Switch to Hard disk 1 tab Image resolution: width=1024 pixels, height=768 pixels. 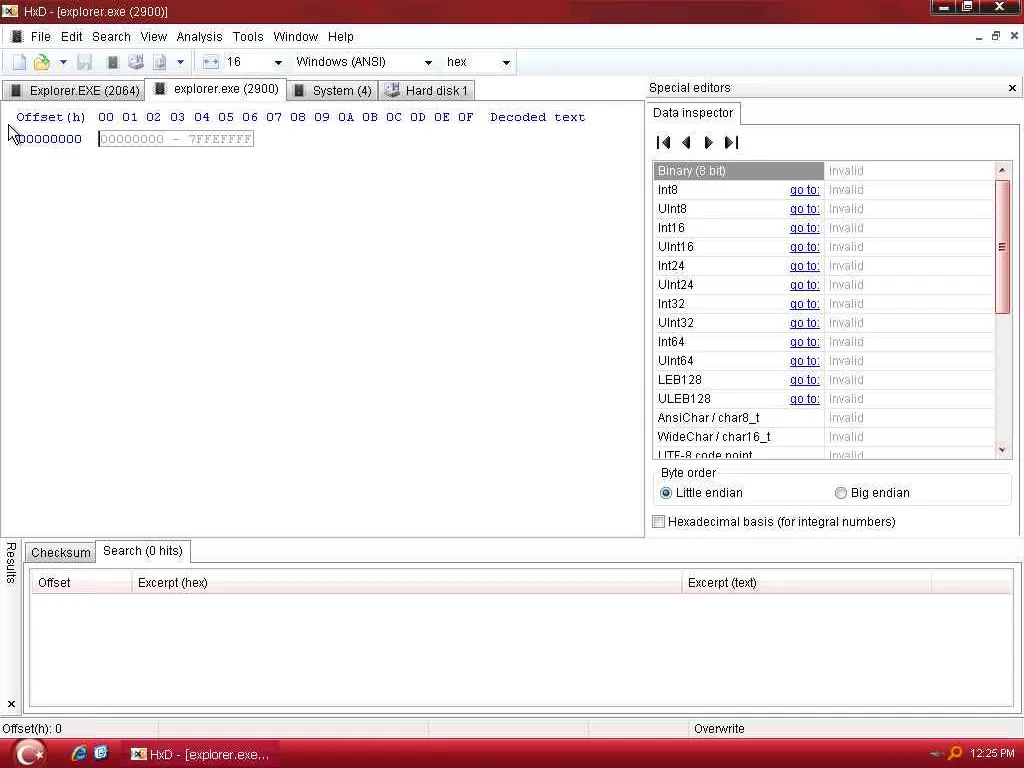[x=426, y=91]
